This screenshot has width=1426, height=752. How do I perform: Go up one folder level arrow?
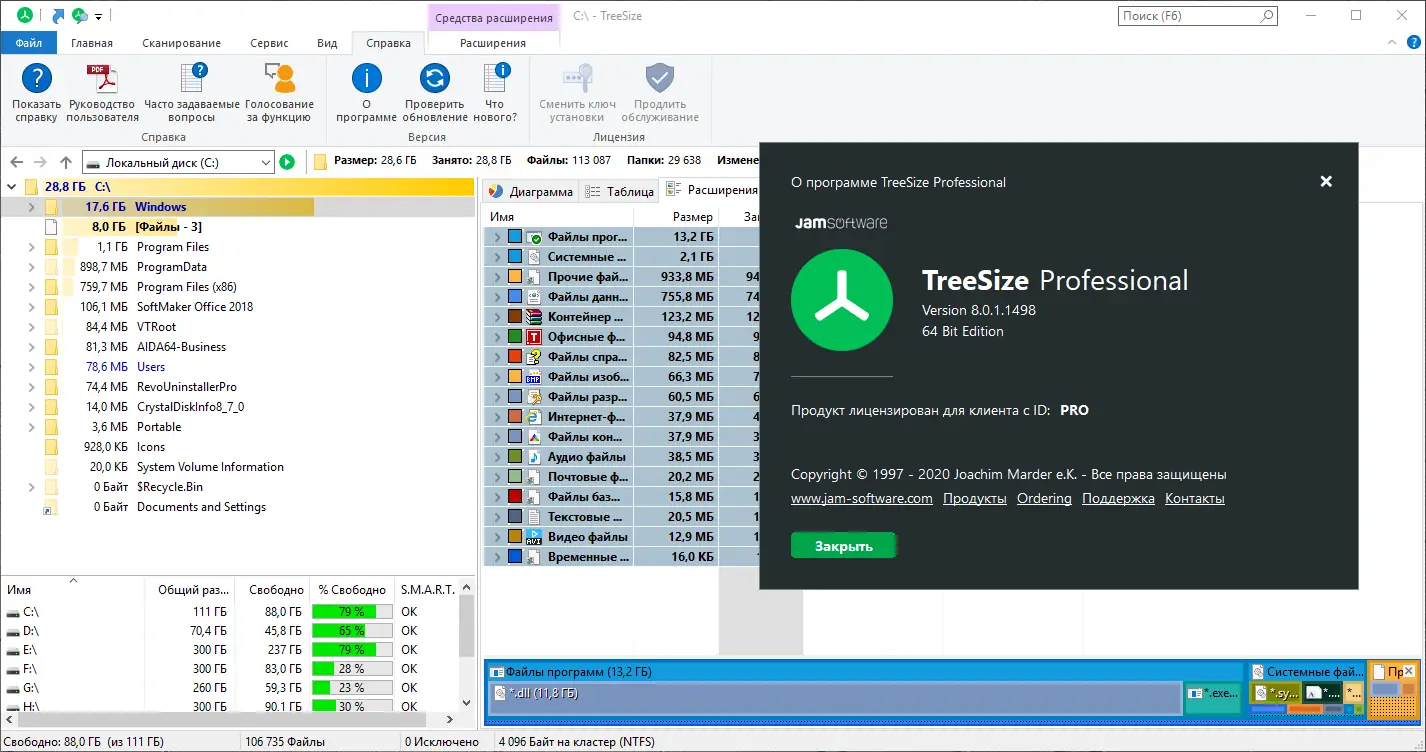pyautogui.click(x=66, y=162)
